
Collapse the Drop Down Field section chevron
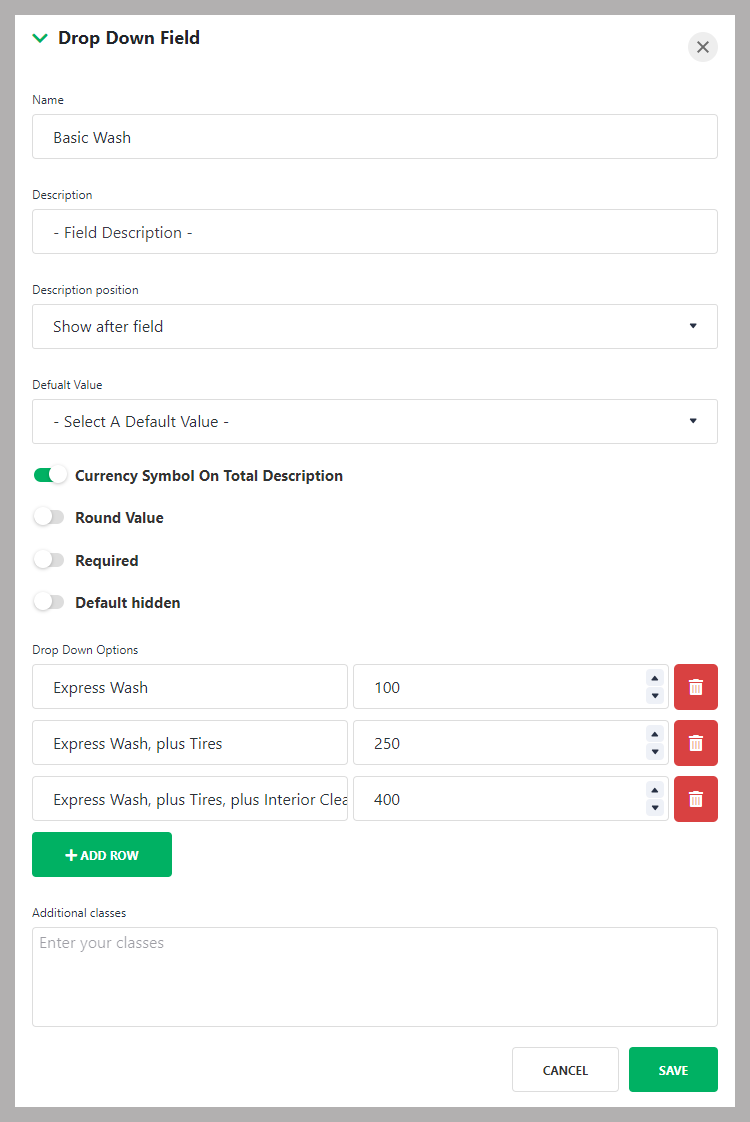point(40,38)
